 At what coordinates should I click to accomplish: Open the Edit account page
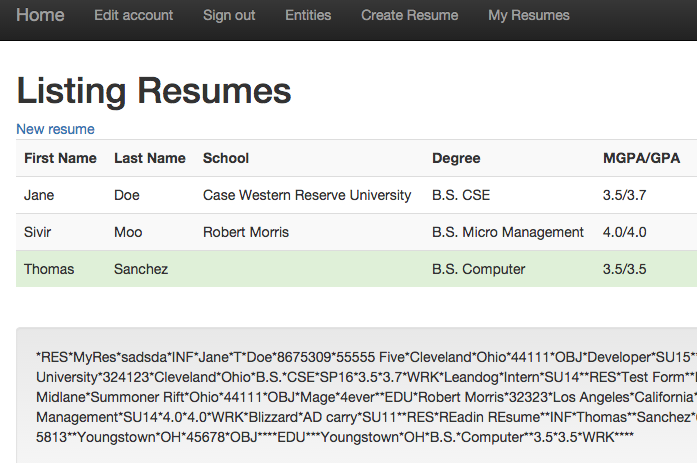(133, 15)
